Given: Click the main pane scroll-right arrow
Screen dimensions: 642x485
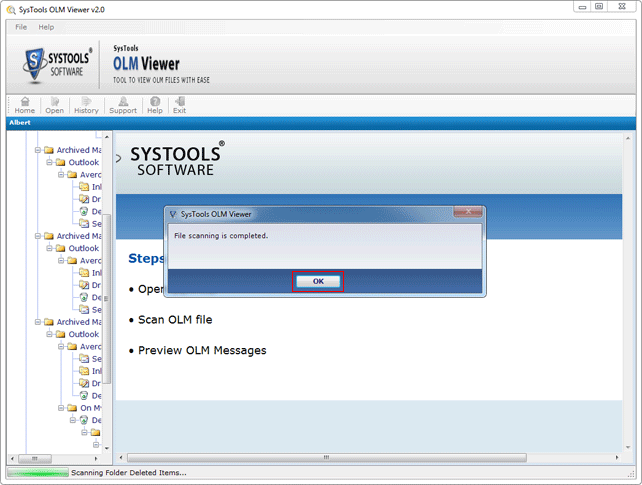Looking at the screenshot, I should point(617,458).
